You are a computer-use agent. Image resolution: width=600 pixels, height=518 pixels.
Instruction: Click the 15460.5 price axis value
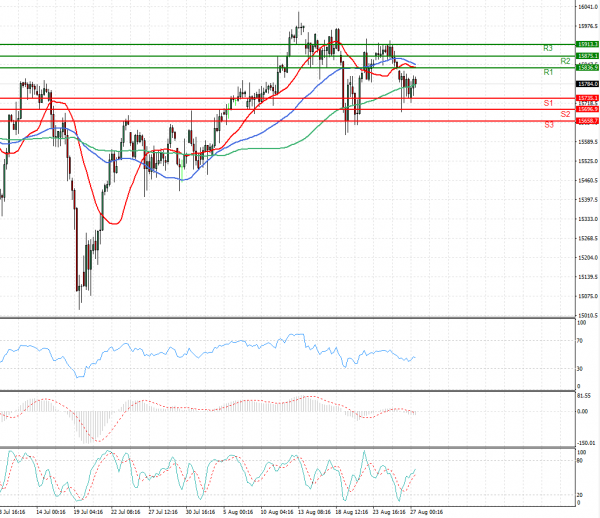(588, 180)
